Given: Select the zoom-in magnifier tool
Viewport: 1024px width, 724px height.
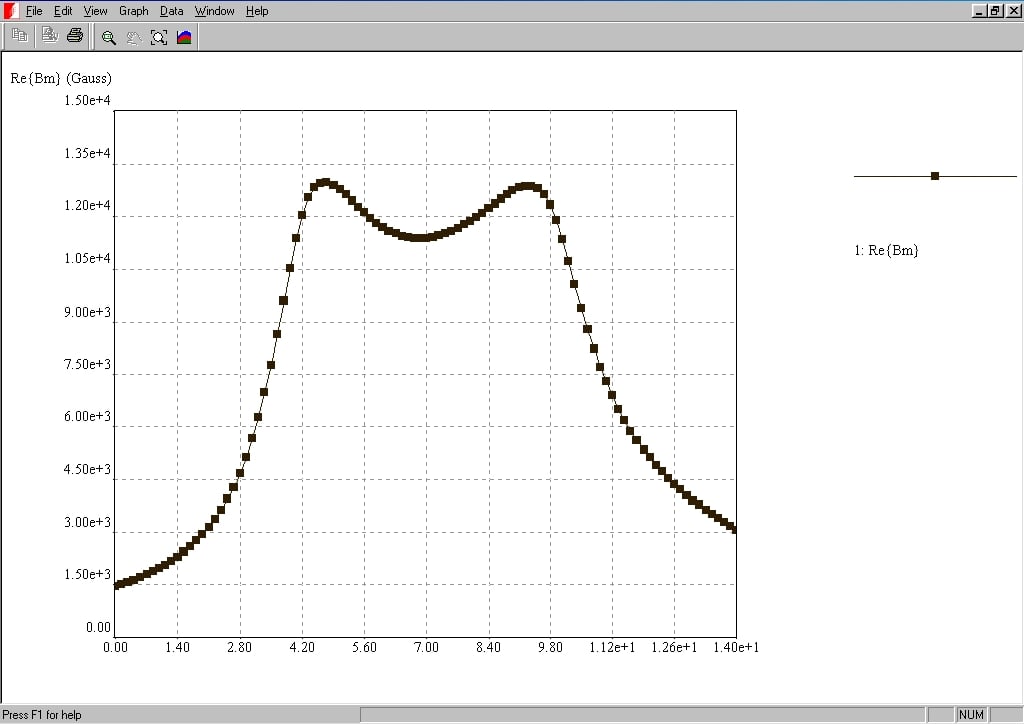Looking at the screenshot, I should click(109, 38).
